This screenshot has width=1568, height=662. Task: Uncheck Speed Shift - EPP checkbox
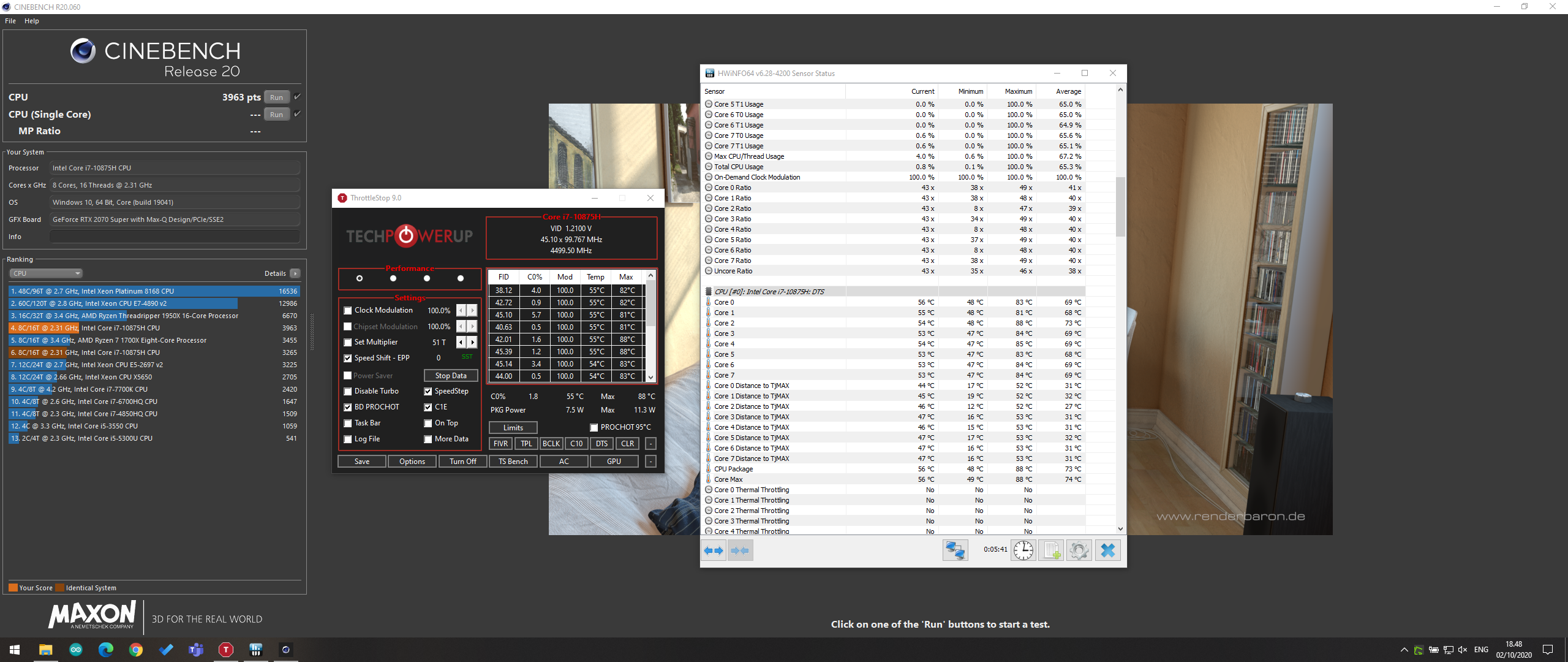coord(348,358)
